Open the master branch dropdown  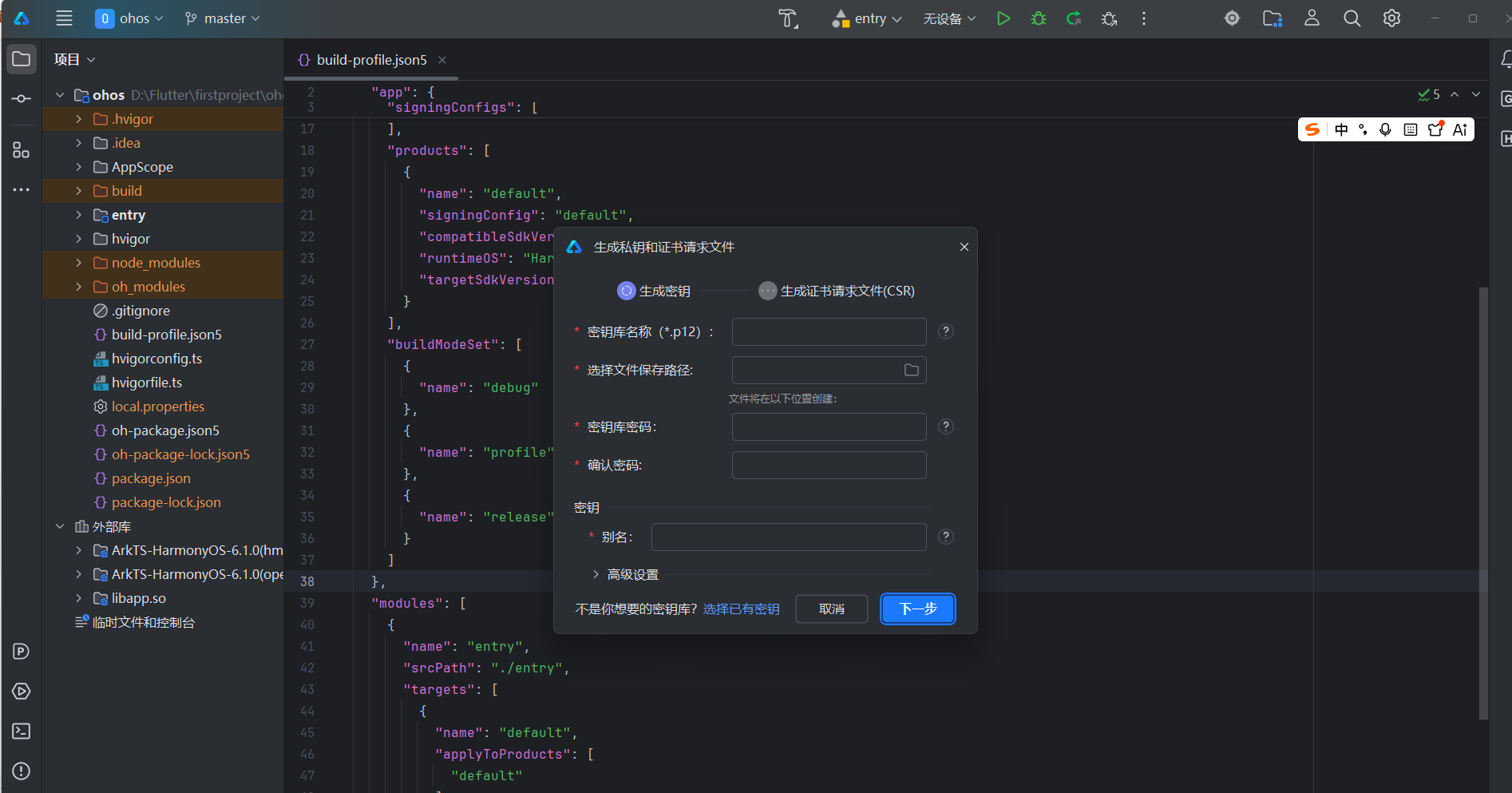(x=222, y=18)
